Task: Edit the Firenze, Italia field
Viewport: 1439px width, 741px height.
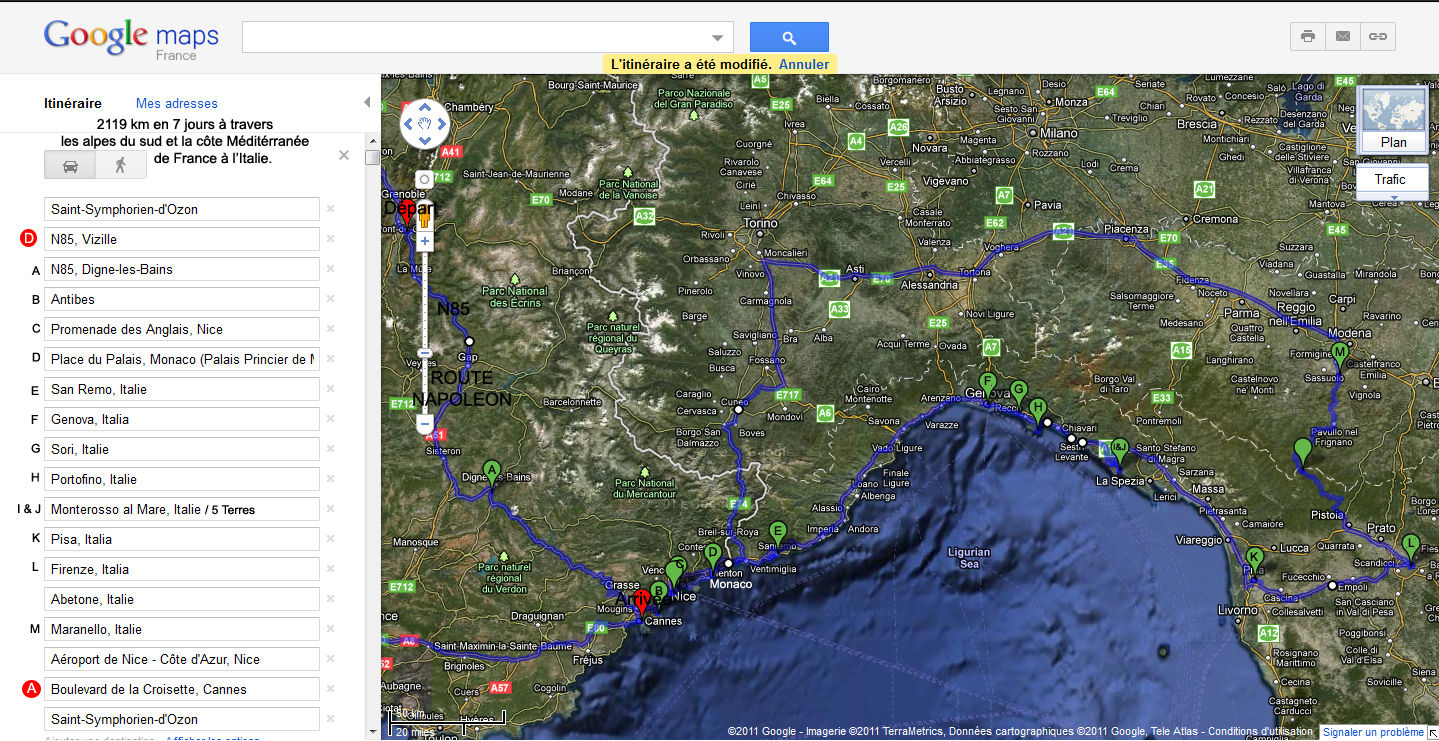Action: pyautogui.click(x=182, y=569)
